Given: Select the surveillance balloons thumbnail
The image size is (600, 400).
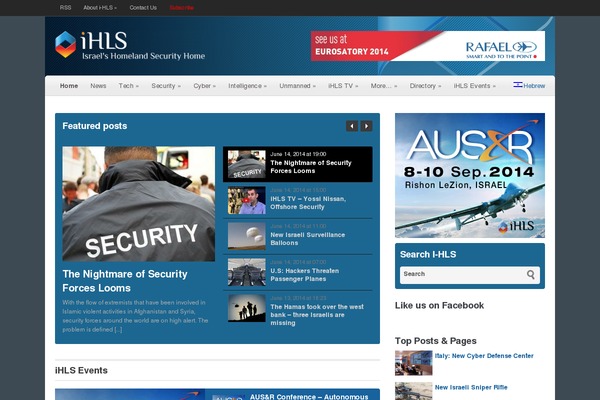Looking at the screenshot, I should click(x=247, y=236).
